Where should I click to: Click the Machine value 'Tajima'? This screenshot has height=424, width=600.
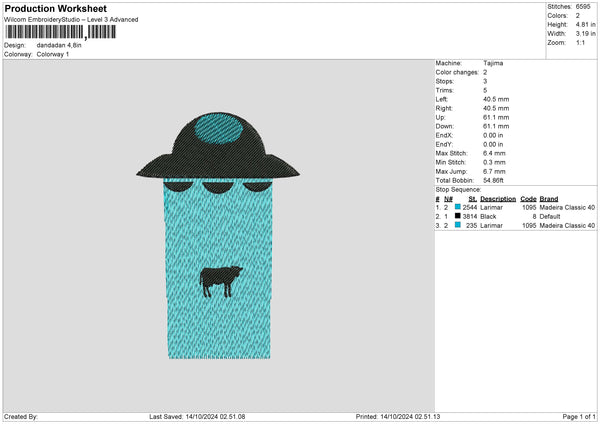click(x=493, y=63)
